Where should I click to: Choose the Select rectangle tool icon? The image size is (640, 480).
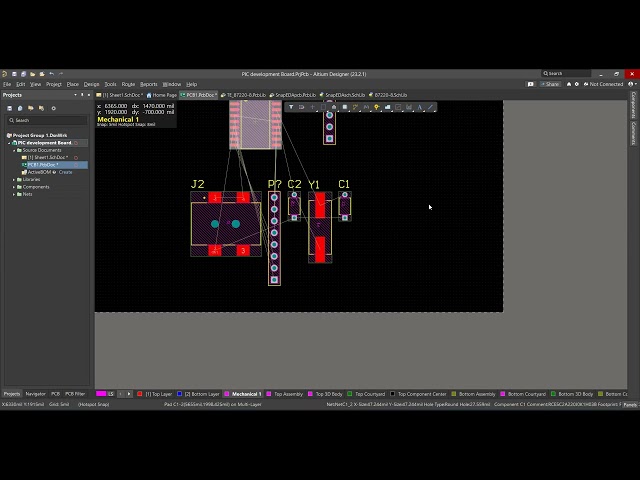(323, 107)
